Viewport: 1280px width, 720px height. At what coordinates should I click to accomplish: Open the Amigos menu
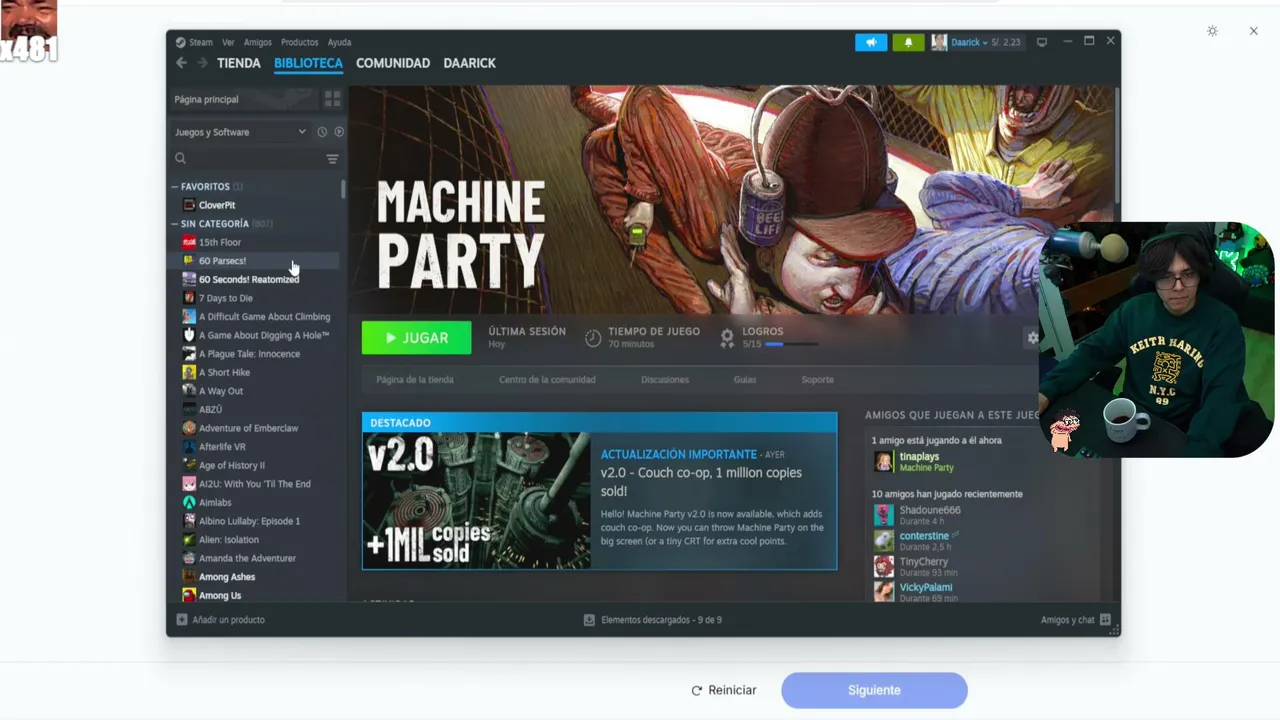click(x=258, y=42)
